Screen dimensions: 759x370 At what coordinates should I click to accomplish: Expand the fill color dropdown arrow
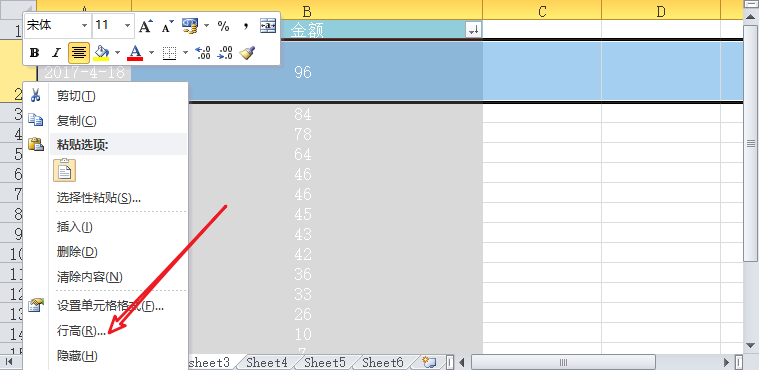tap(117, 53)
